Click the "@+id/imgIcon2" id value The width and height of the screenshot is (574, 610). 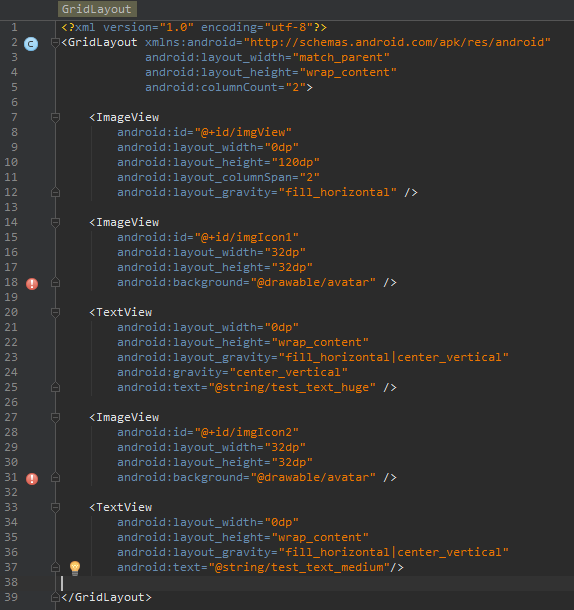[x=246, y=432]
